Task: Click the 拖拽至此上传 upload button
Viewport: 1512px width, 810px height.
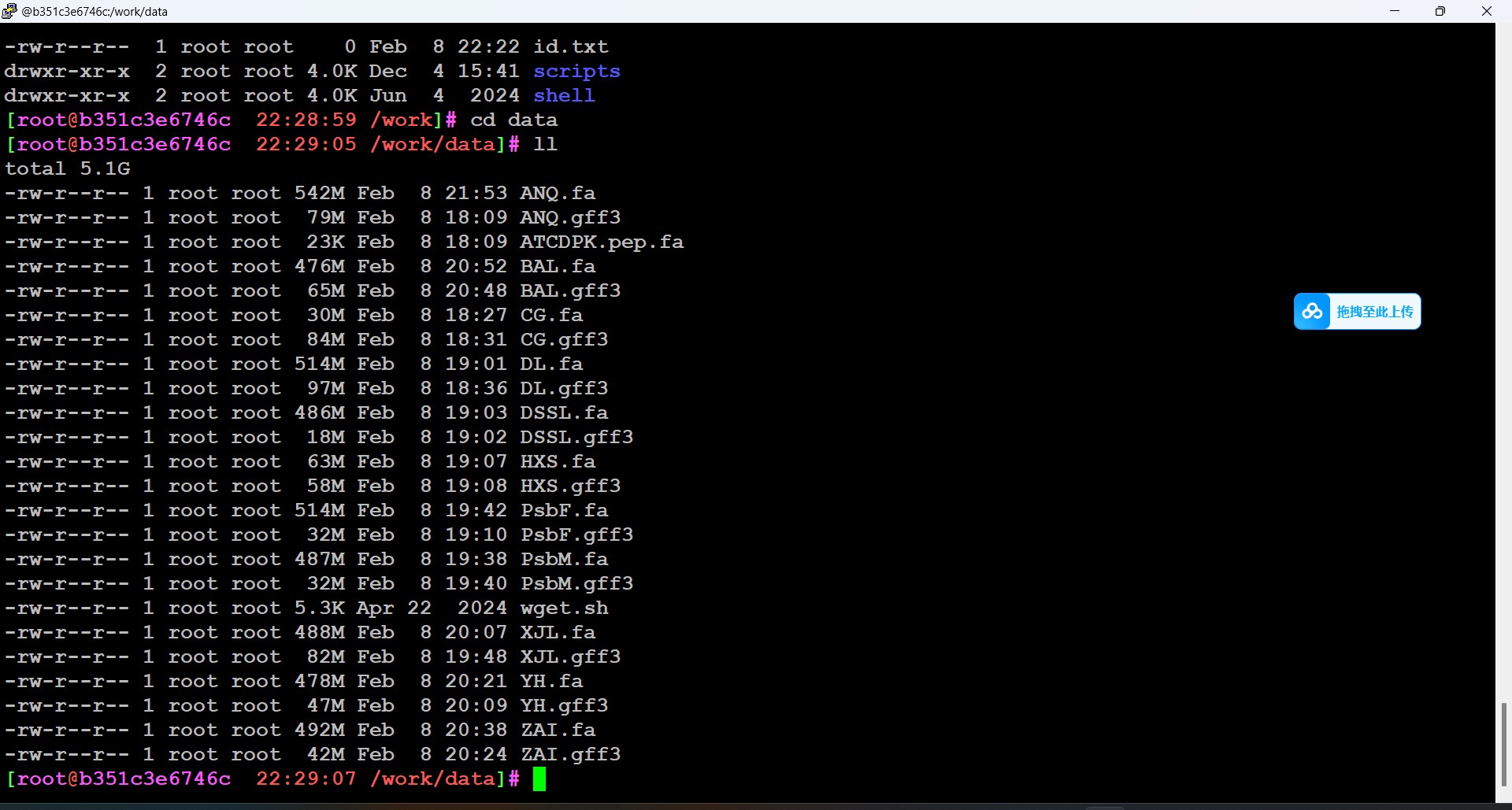Action: [1358, 312]
